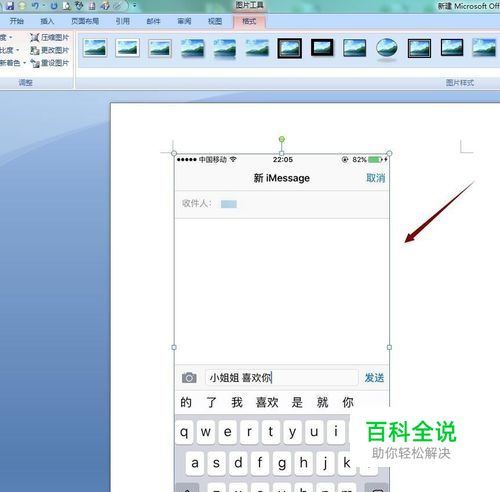Apply the compound frame black picture style
This screenshot has width=500, height=492.
[419, 48]
